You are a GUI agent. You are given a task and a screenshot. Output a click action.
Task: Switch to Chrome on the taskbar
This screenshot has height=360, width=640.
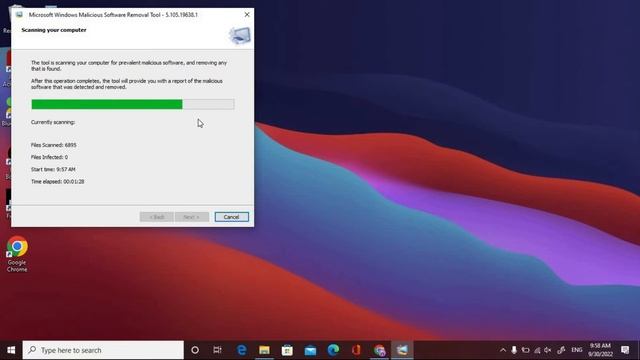[379, 350]
